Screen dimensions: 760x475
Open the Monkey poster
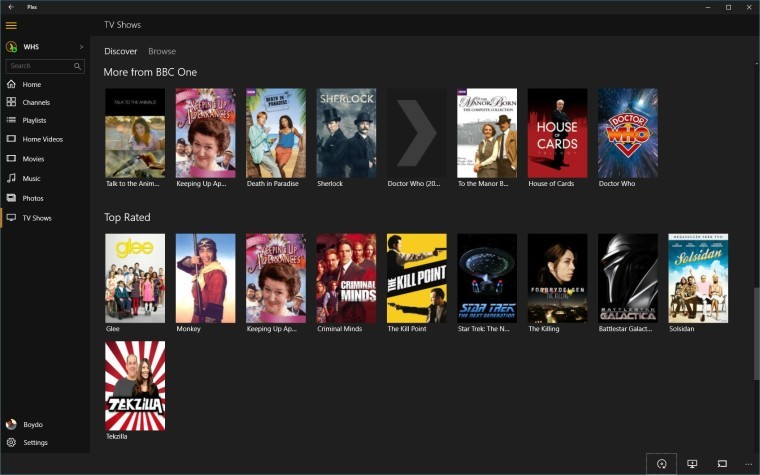click(206, 278)
